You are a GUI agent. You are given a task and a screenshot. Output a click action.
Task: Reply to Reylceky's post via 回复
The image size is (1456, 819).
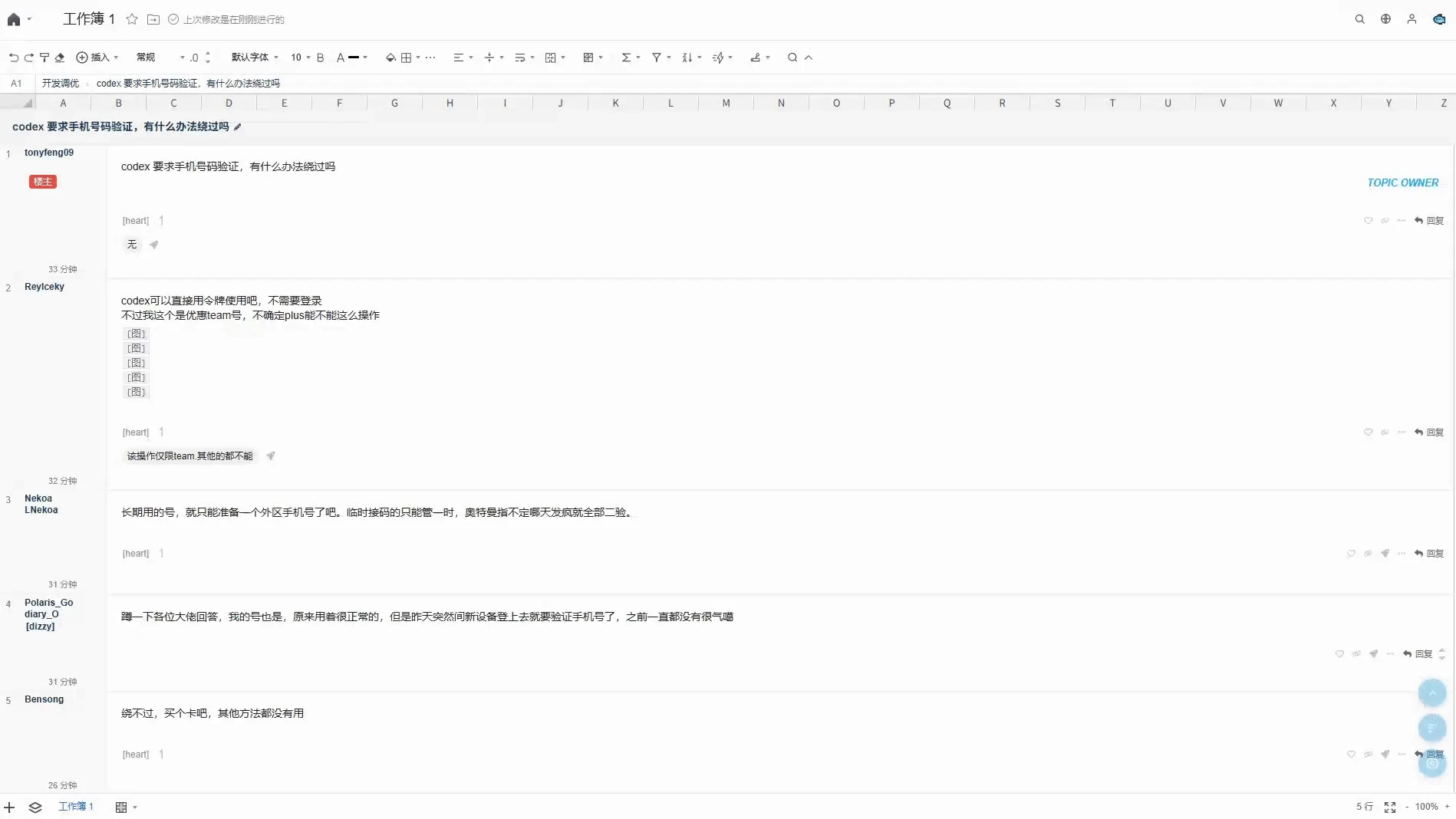point(1429,433)
